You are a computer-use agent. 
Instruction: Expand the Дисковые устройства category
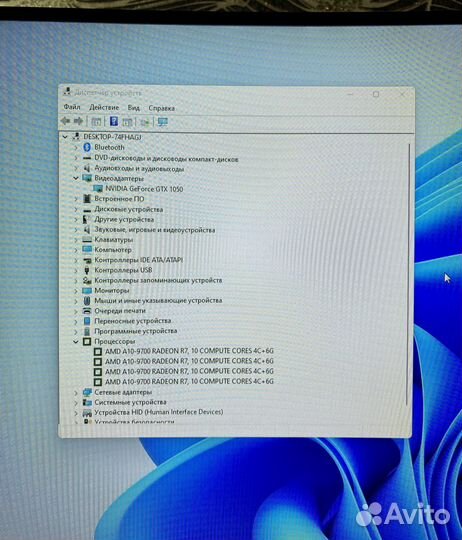coord(76,209)
